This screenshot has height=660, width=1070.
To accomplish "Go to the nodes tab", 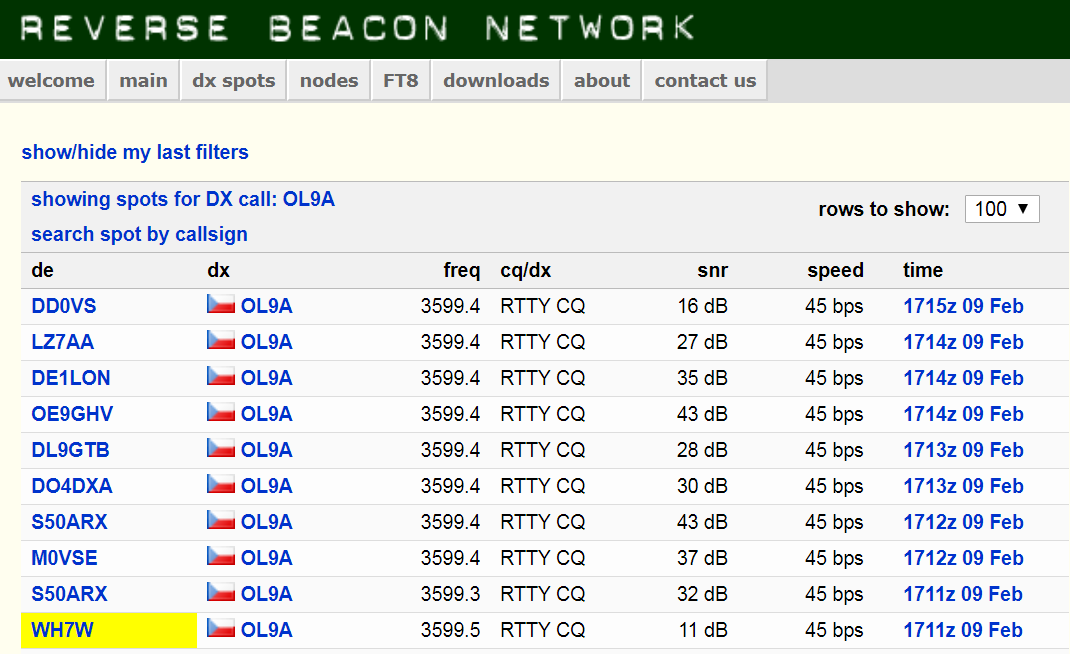I will (x=329, y=81).
